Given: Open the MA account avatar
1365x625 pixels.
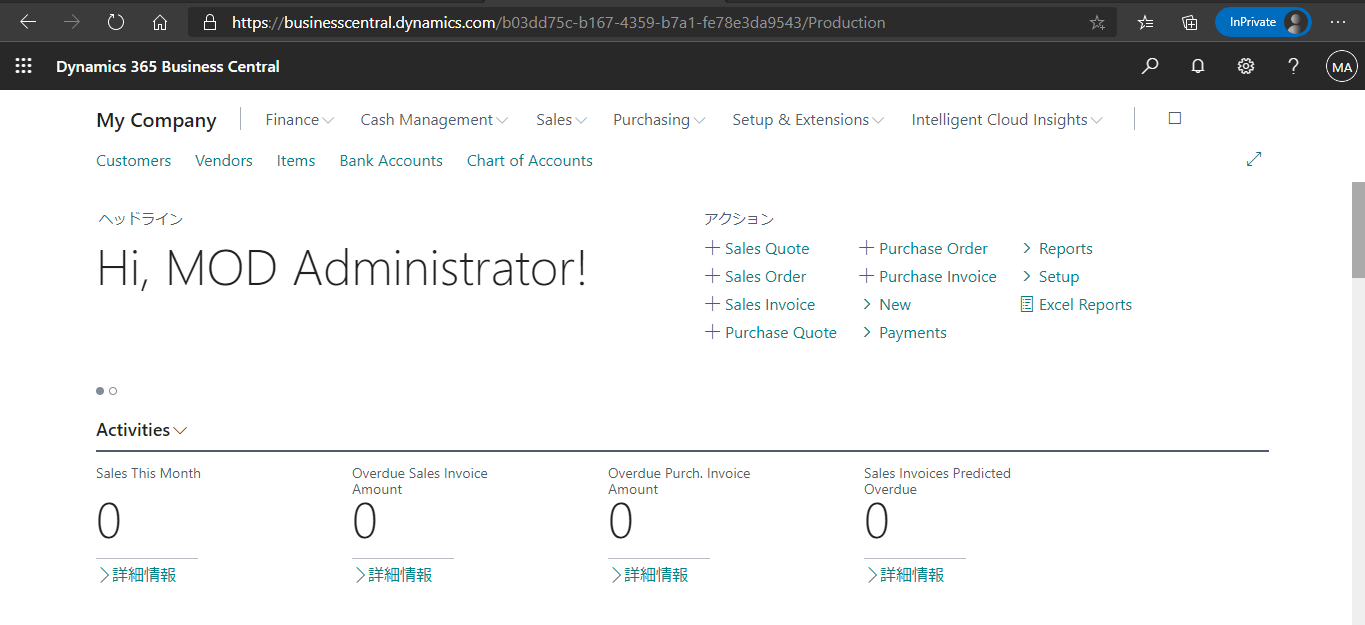Looking at the screenshot, I should click(1341, 66).
